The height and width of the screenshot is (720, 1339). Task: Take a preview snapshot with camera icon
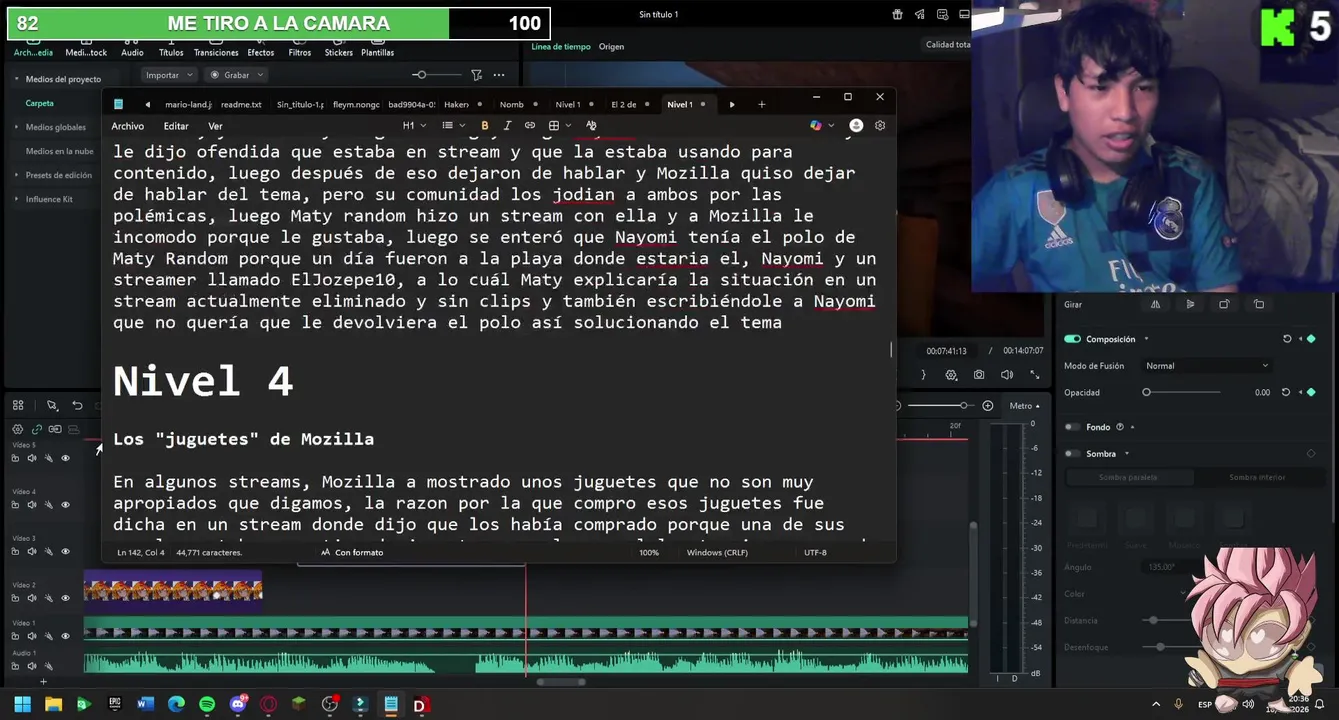979,375
